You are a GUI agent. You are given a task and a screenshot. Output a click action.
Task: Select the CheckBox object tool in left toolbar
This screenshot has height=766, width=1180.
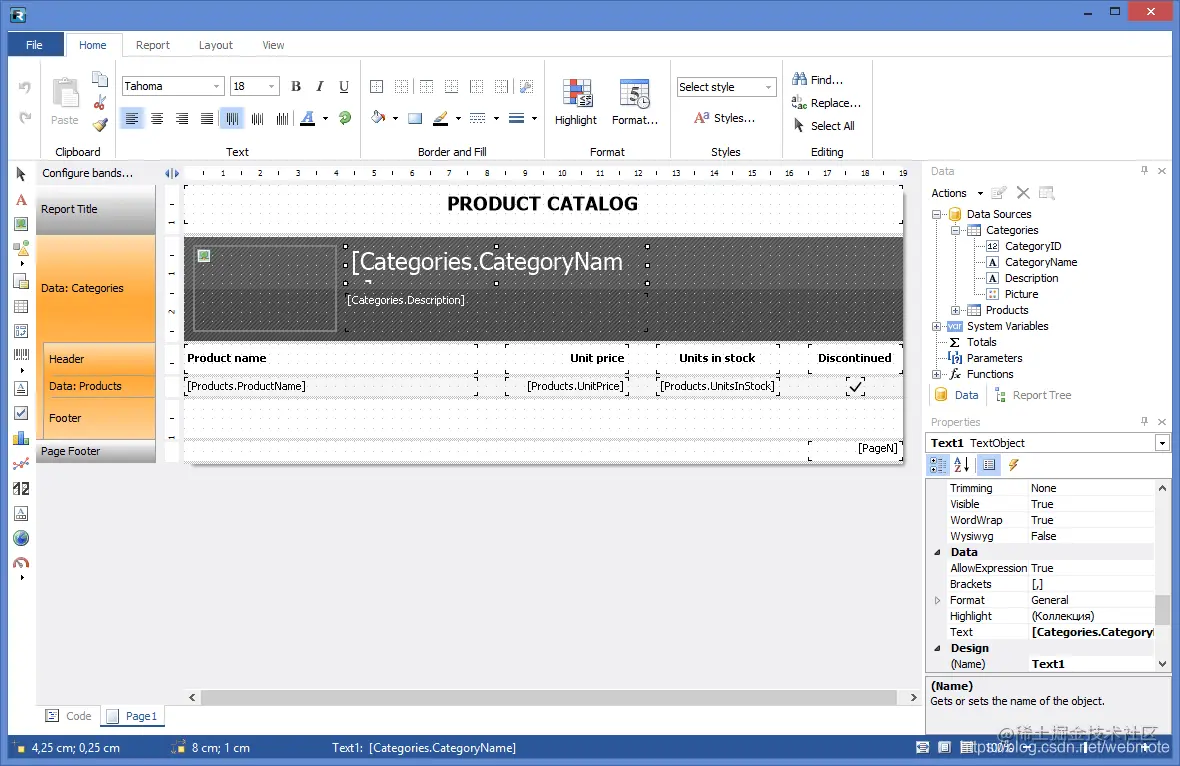[x=21, y=413]
